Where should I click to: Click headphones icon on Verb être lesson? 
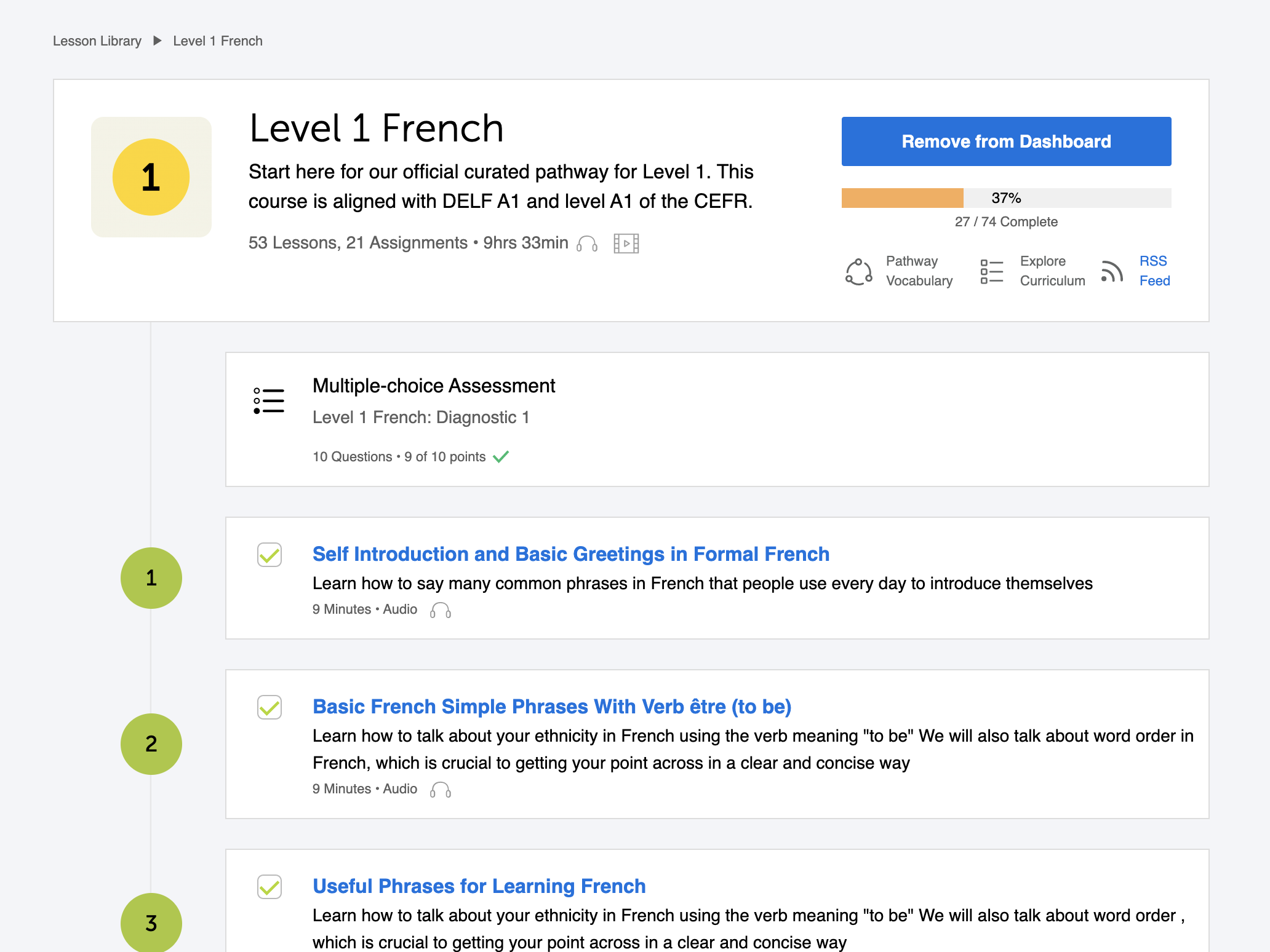[441, 790]
